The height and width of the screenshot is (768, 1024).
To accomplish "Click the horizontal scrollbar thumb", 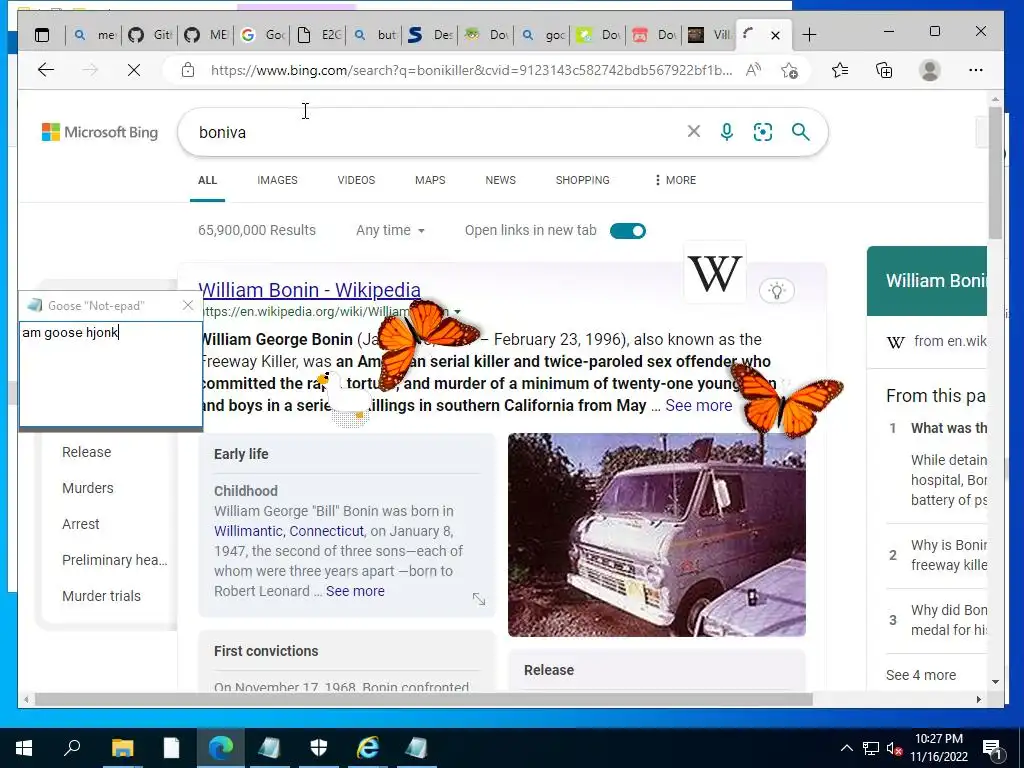I will 423,699.
